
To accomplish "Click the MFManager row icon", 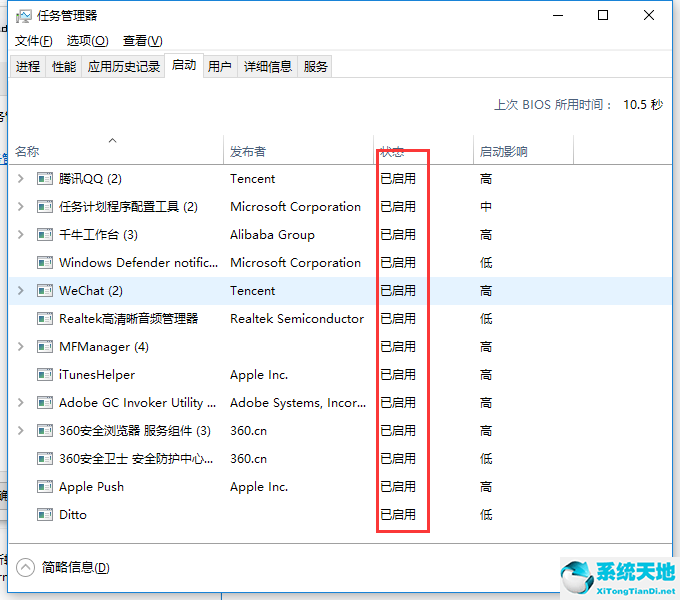I will click(45, 347).
